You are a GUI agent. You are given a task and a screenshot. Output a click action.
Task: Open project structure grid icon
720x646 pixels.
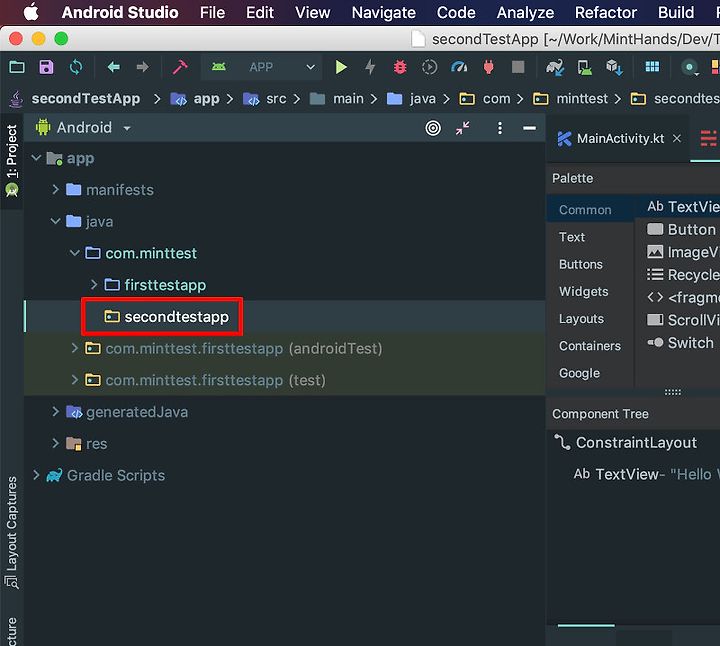click(652, 67)
